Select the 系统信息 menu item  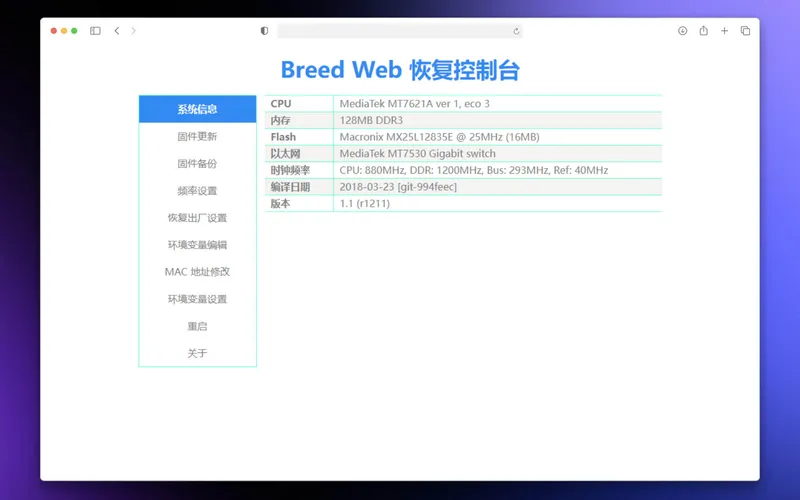click(x=197, y=109)
